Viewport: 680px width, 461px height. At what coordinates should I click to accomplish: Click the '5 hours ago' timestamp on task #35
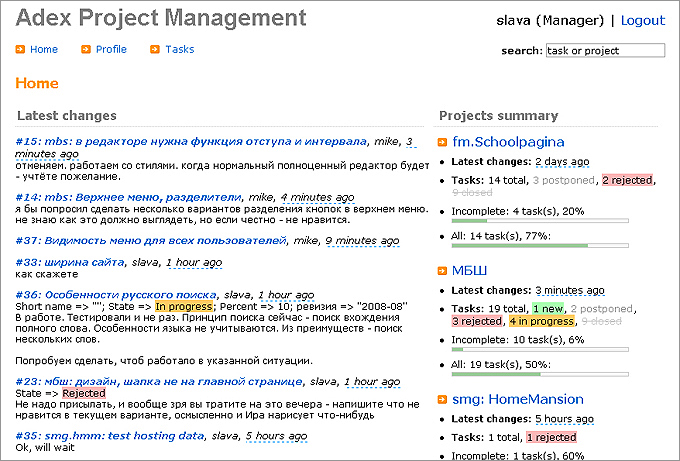277,436
